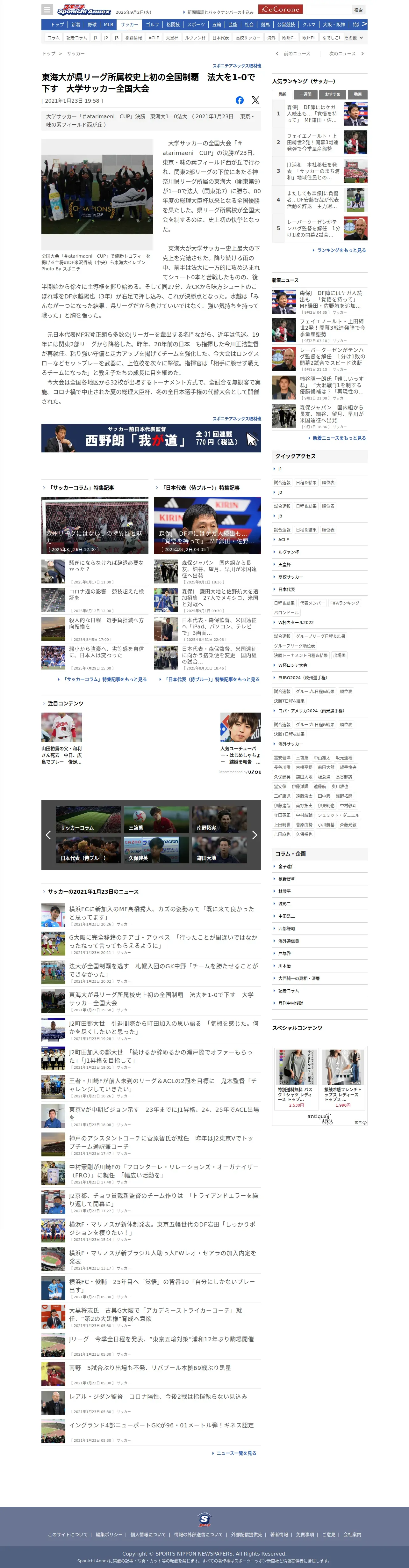The image size is (409, 1568).
Task: Open the 前のニュース previous article link
Action: click(x=294, y=54)
